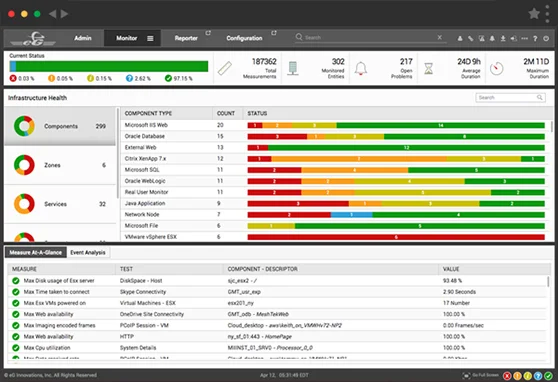Click the browser forward arrow

tap(64, 14)
